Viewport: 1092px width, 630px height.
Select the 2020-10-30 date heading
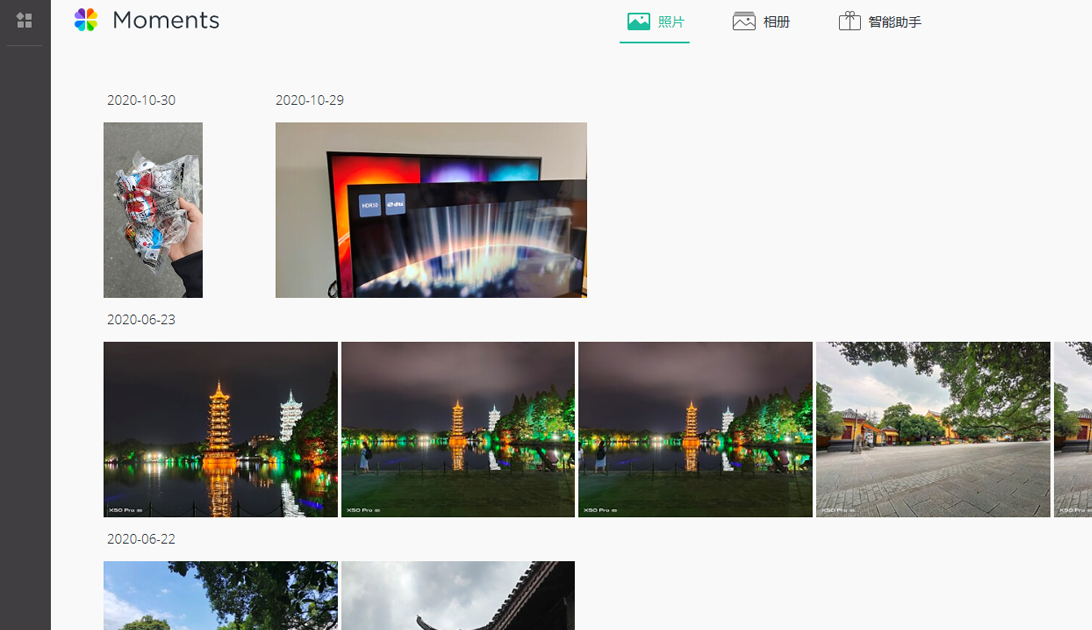click(141, 100)
